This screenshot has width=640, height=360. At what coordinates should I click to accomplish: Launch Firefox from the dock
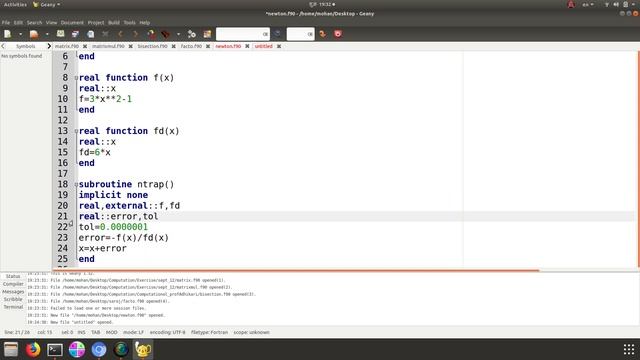click(x=33, y=349)
